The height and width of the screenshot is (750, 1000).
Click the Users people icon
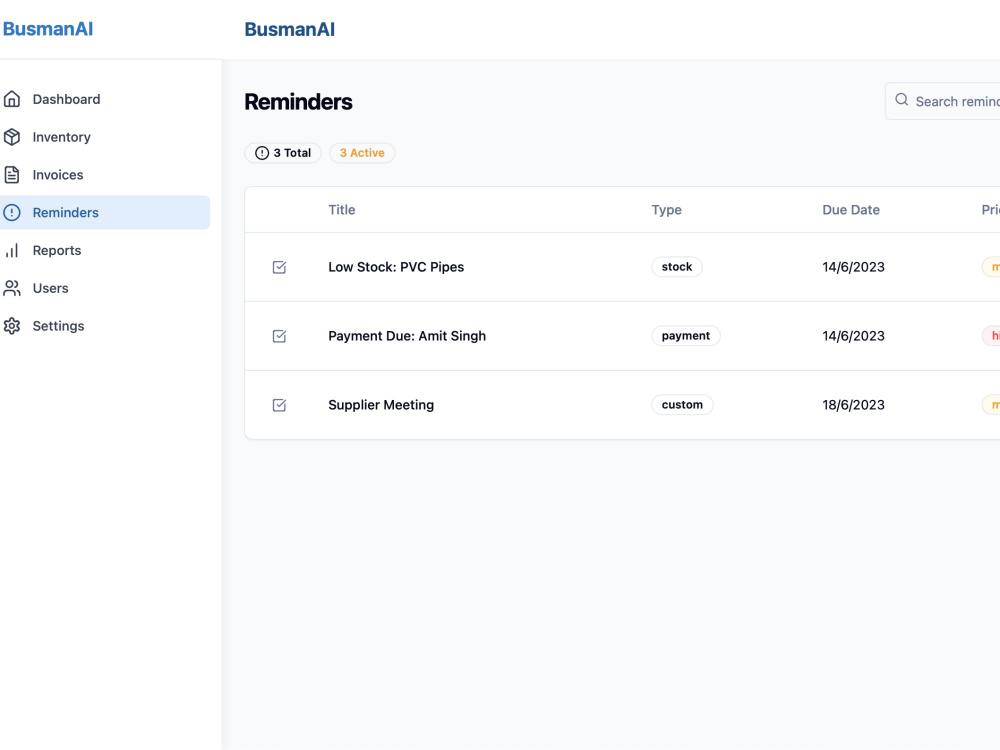coord(11,288)
